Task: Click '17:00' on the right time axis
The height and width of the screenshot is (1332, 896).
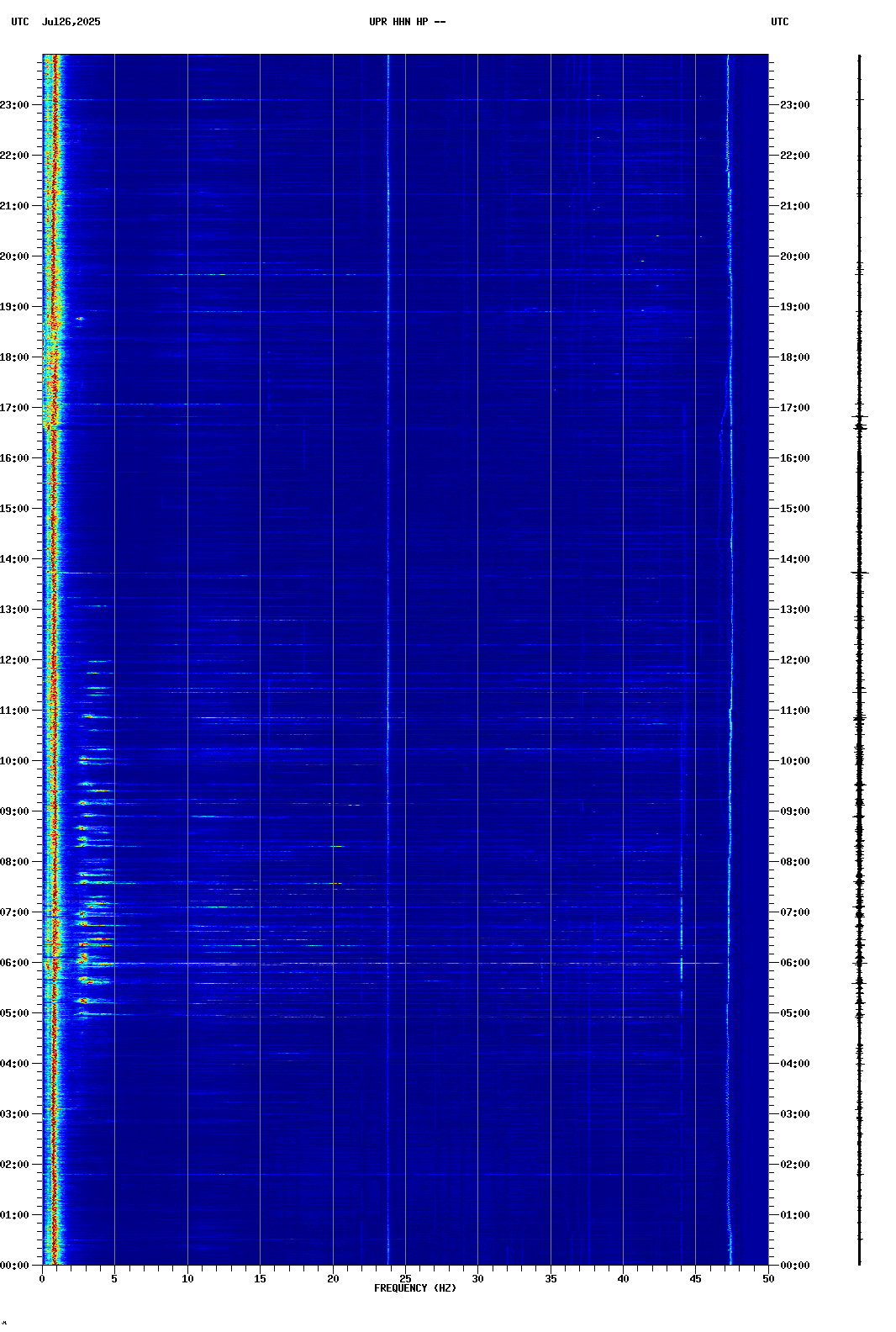Action: [795, 408]
